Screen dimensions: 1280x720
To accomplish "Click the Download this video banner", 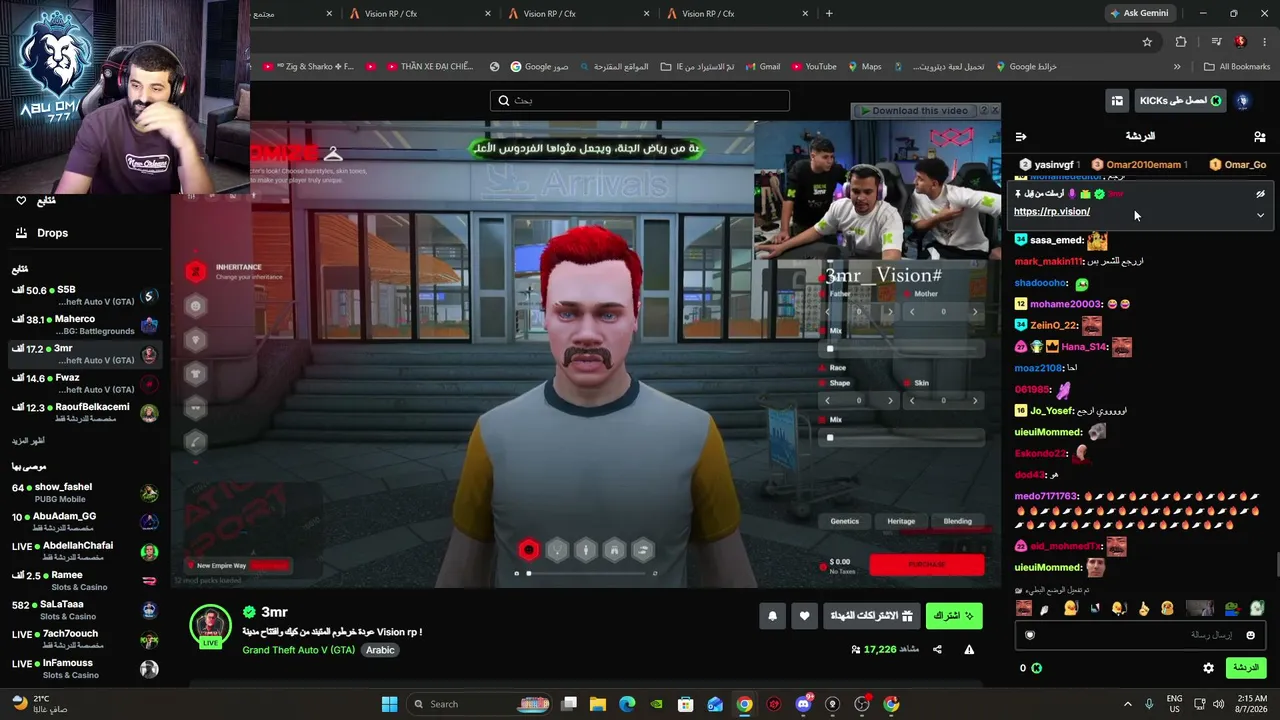I will 915,111.
